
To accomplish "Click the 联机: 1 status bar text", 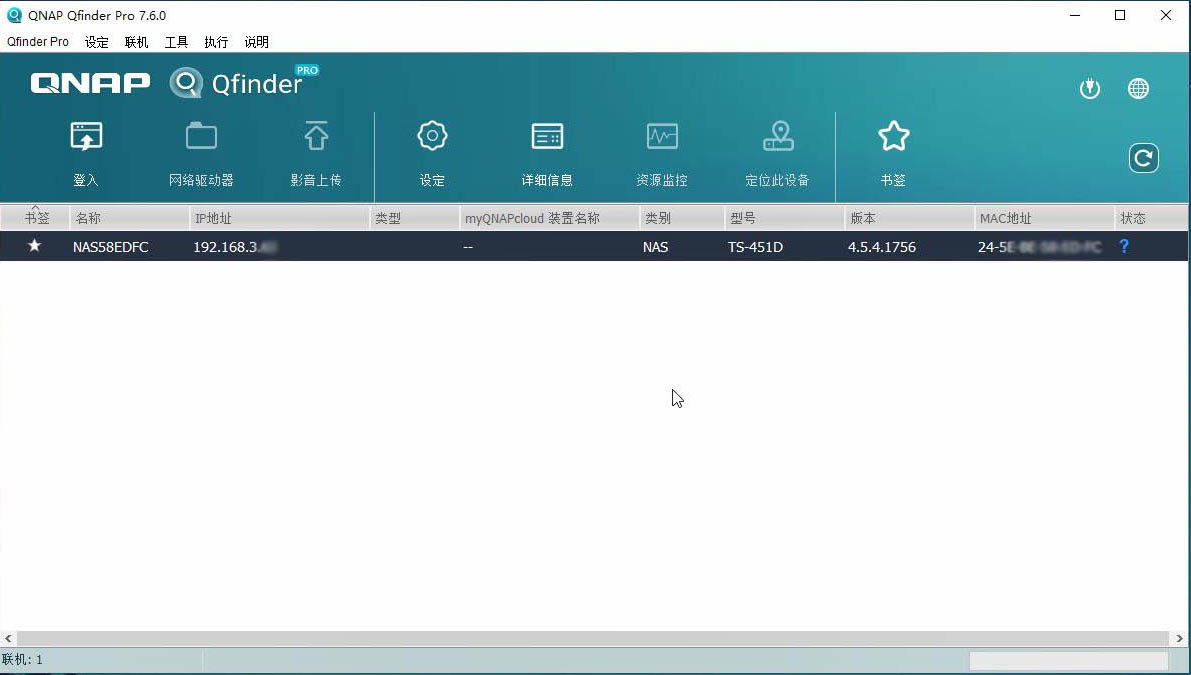I will click(x=23, y=659).
